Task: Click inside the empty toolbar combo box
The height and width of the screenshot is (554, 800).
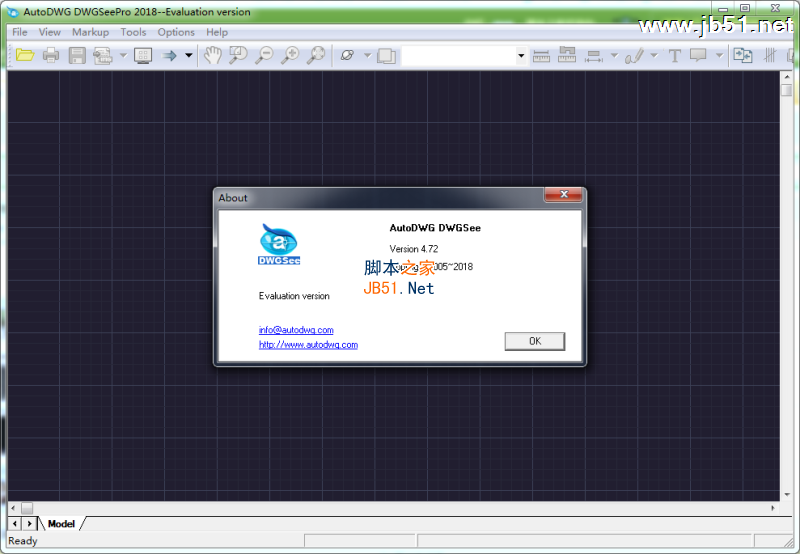Action: (458, 56)
